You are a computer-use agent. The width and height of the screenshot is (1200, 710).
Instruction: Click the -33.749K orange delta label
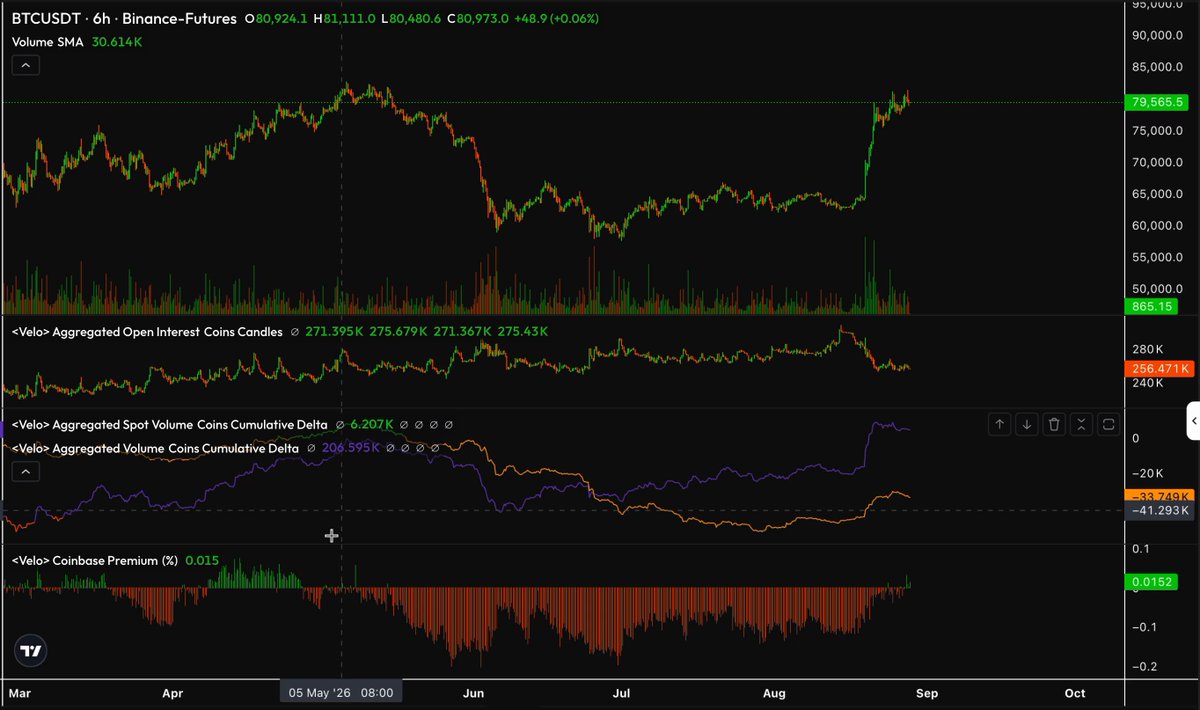tap(1158, 496)
